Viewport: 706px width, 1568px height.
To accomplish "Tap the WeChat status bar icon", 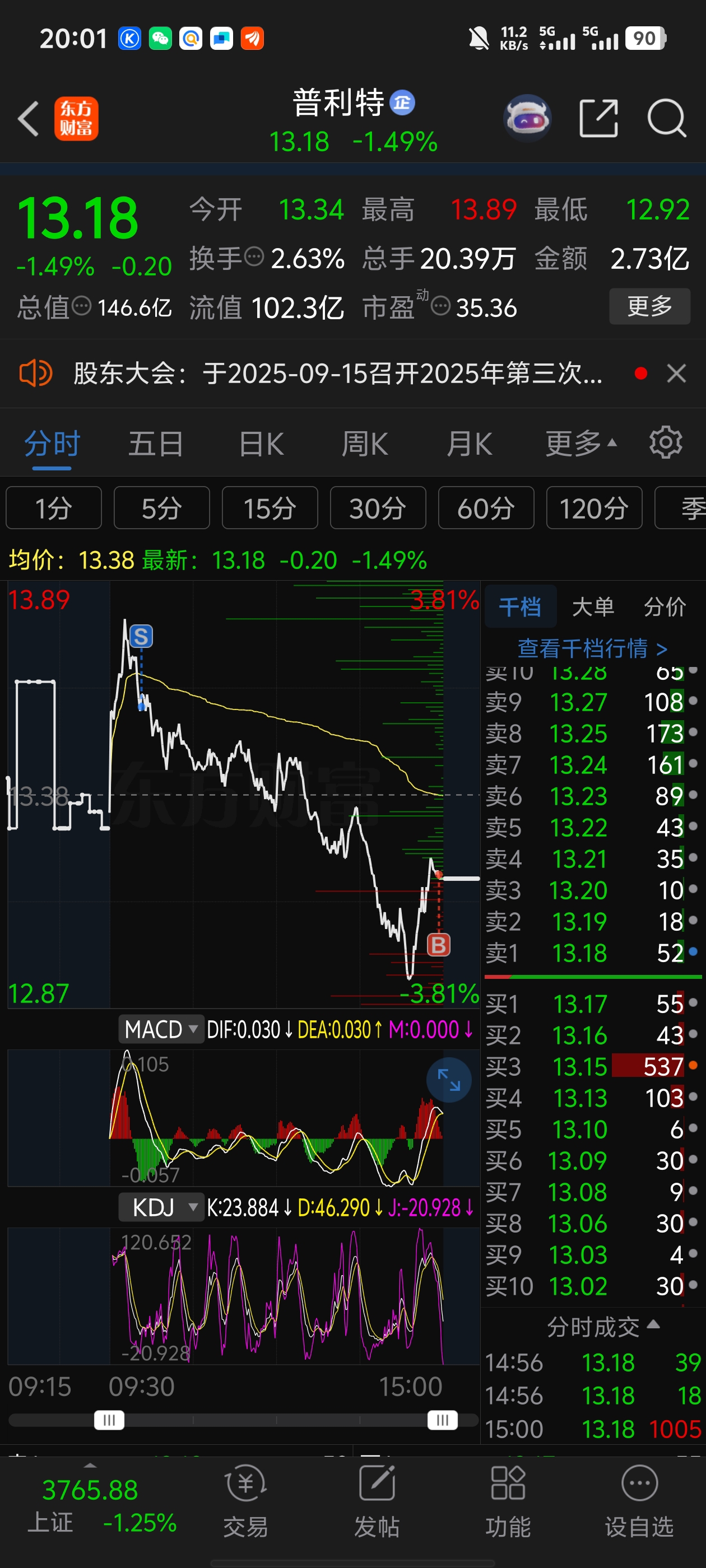I will point(160,38).
